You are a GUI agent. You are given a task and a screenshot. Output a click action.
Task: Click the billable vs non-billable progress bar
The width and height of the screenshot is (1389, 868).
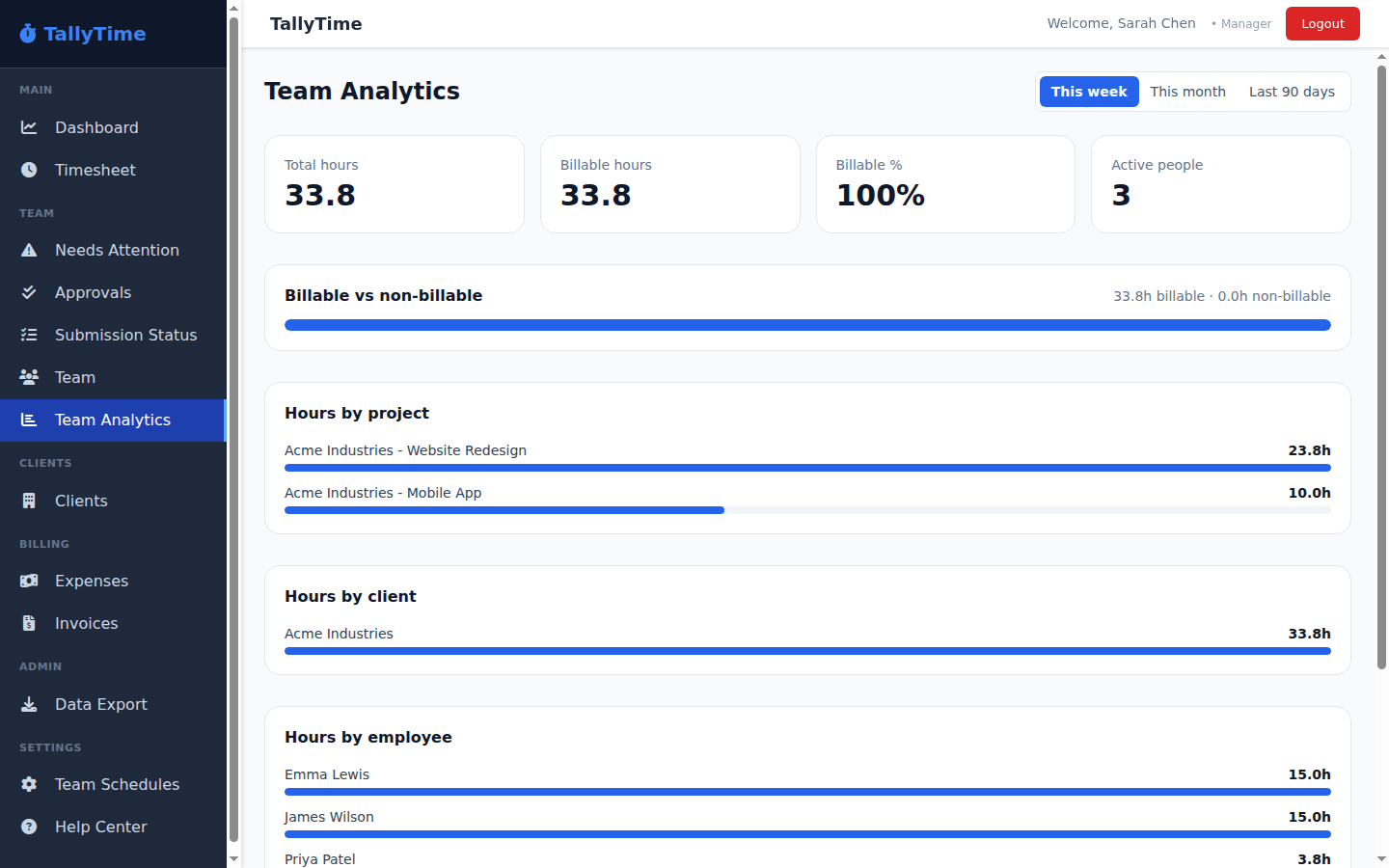coord(807,325)
